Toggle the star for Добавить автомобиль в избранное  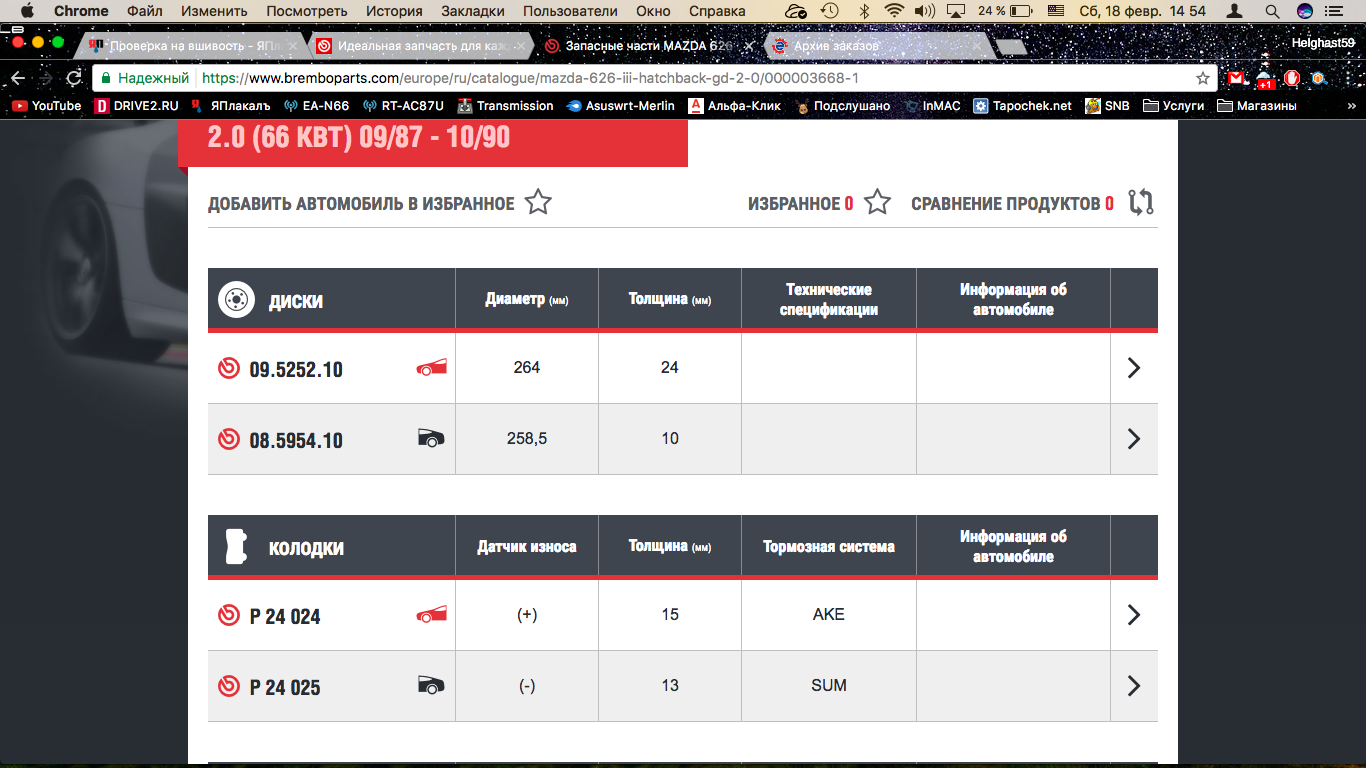click(538, 203)
